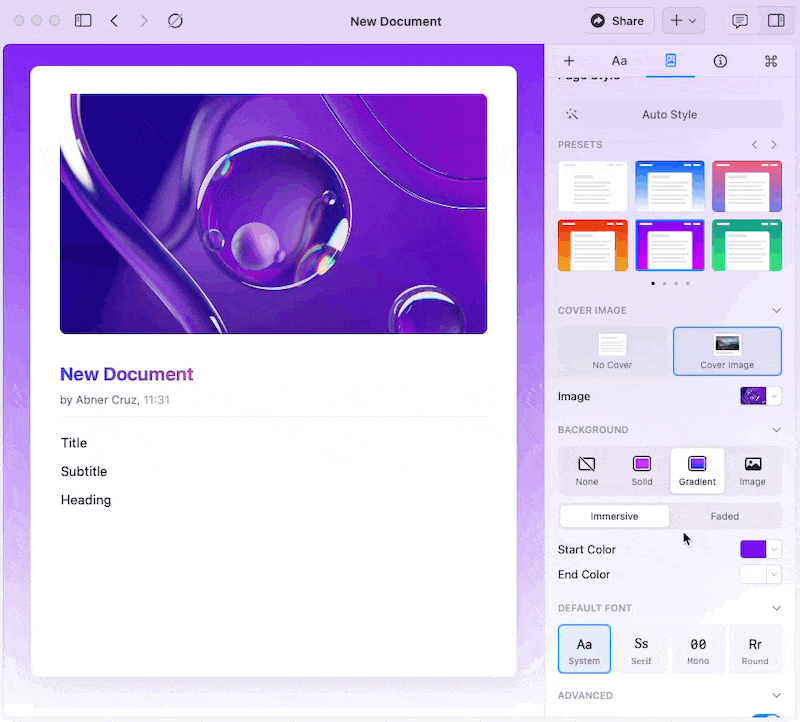Select the No Cover option

click(x=612, y=351)
